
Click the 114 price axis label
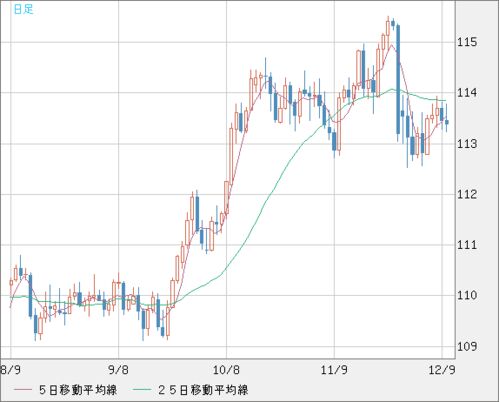(467, 93)
